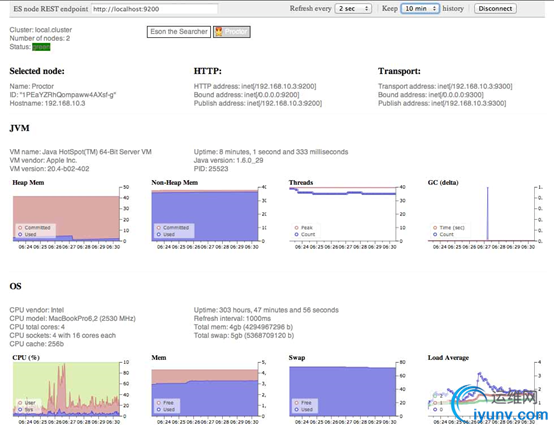Screen dimensions: 554x431
Task: Click the Count legend marker in GC chart
Action: tap(435, 235)
